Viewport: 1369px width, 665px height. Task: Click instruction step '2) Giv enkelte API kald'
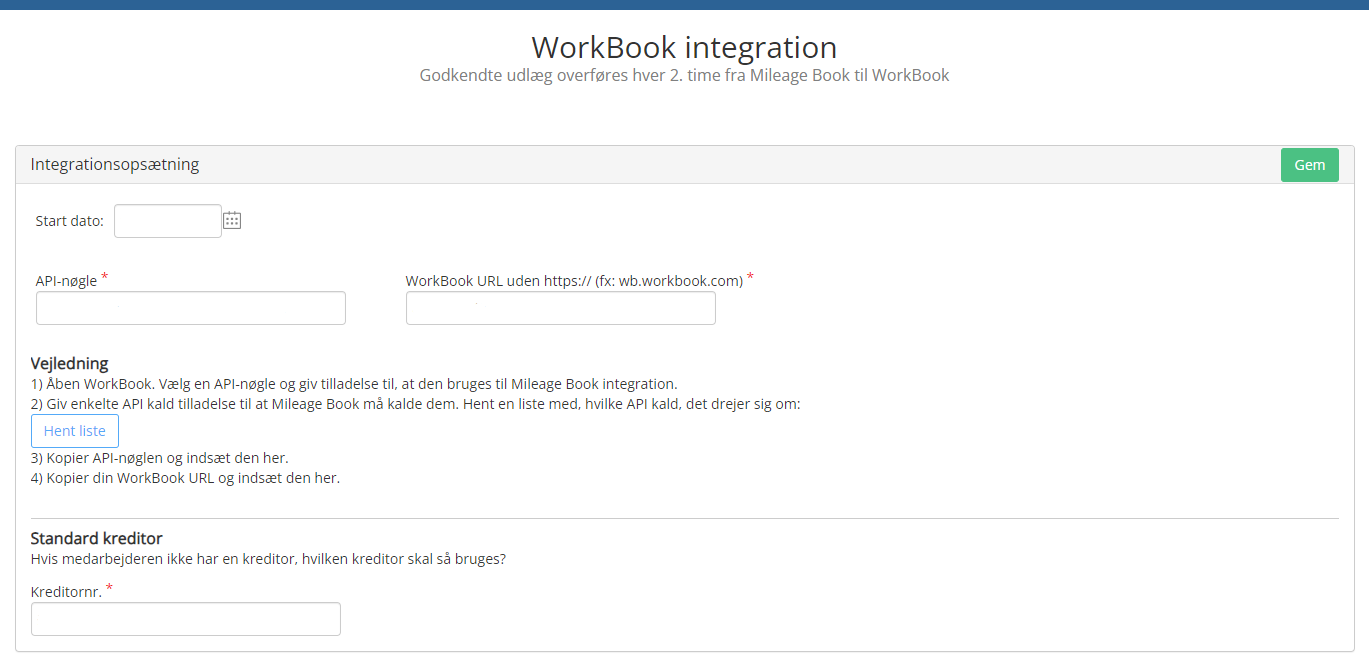click(416, 404)
